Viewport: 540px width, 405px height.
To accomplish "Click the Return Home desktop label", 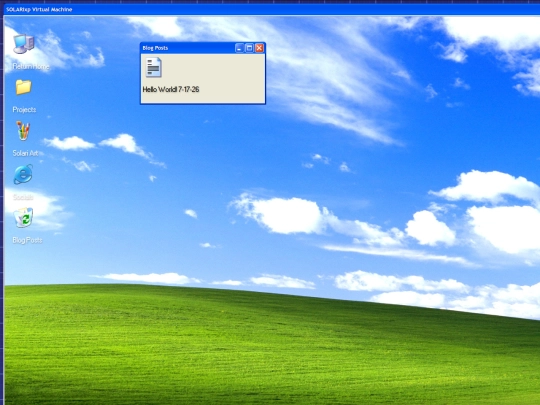I will click(31, 66).
